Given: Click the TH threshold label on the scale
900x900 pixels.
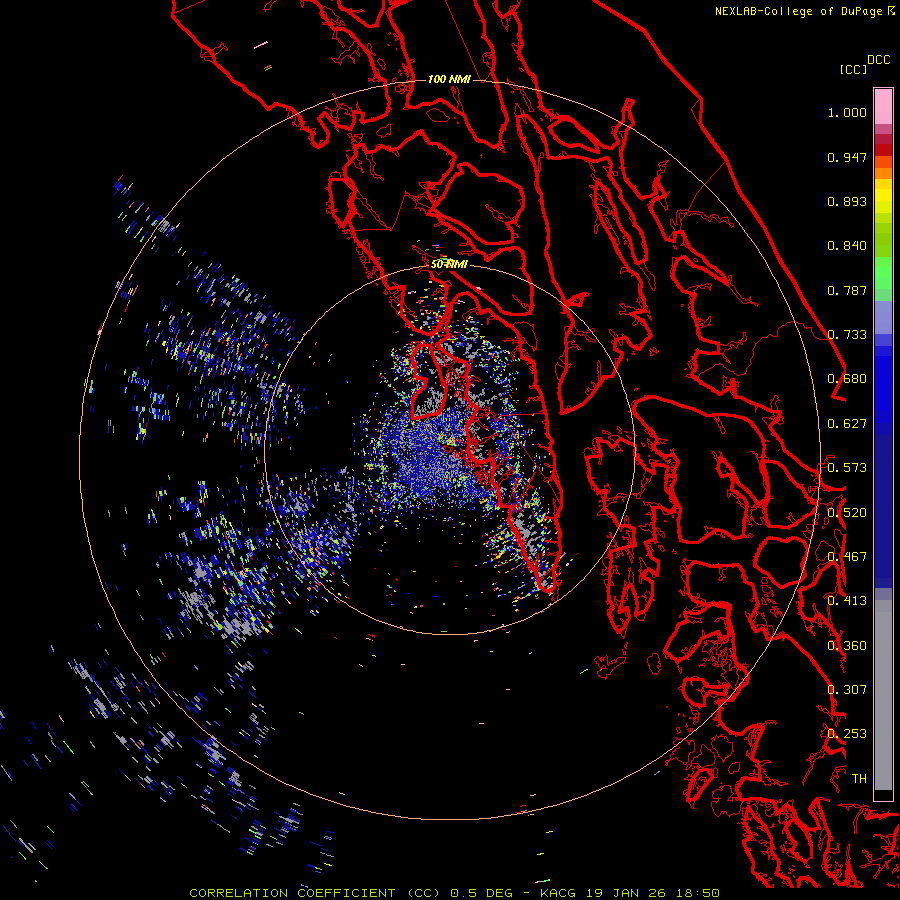Looking at the screenshot, I should pyautogui.click(x=859, y=778).
